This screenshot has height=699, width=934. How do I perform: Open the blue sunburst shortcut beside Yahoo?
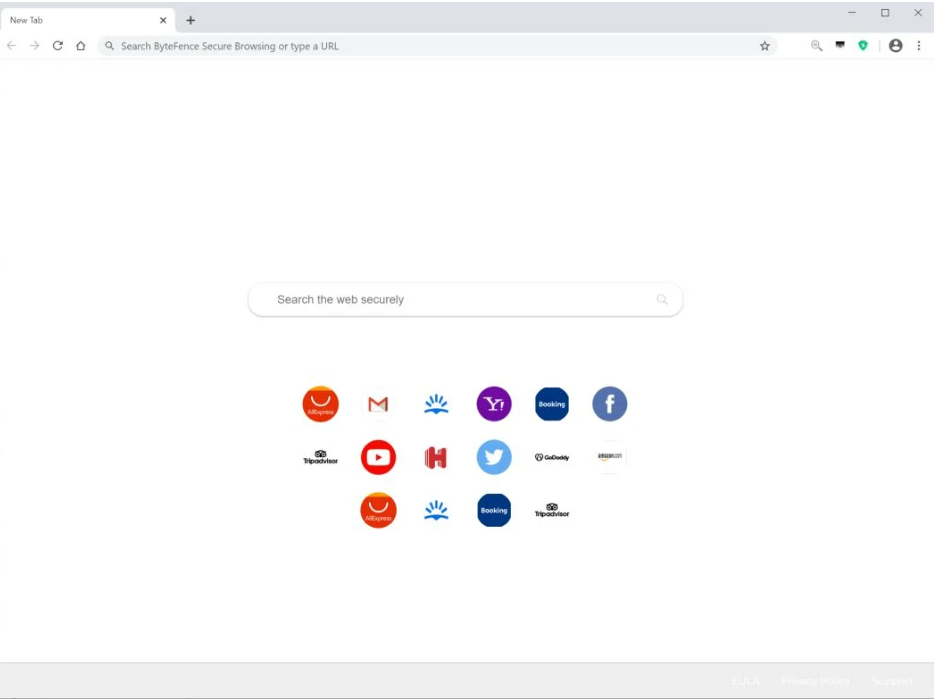coord(436,404)
